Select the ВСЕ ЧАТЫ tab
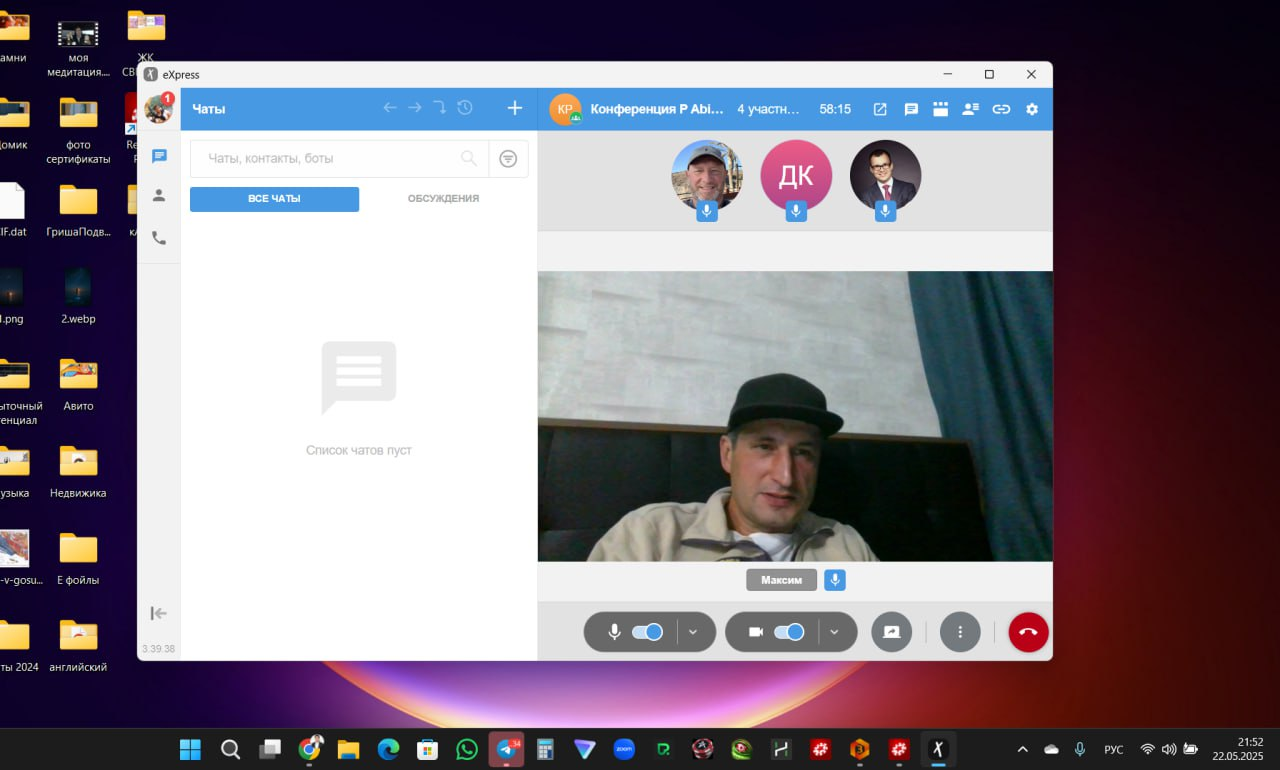 click(274, 199)
